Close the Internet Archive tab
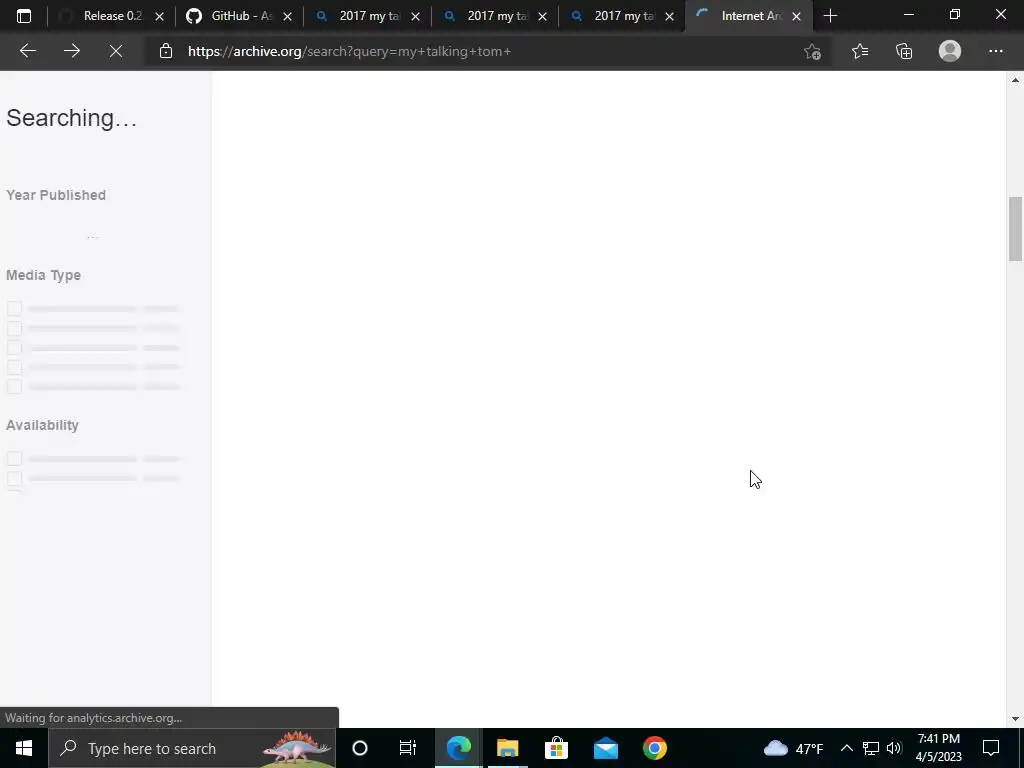This screenshot has width=1024, height=768. [x=796, y=16]
